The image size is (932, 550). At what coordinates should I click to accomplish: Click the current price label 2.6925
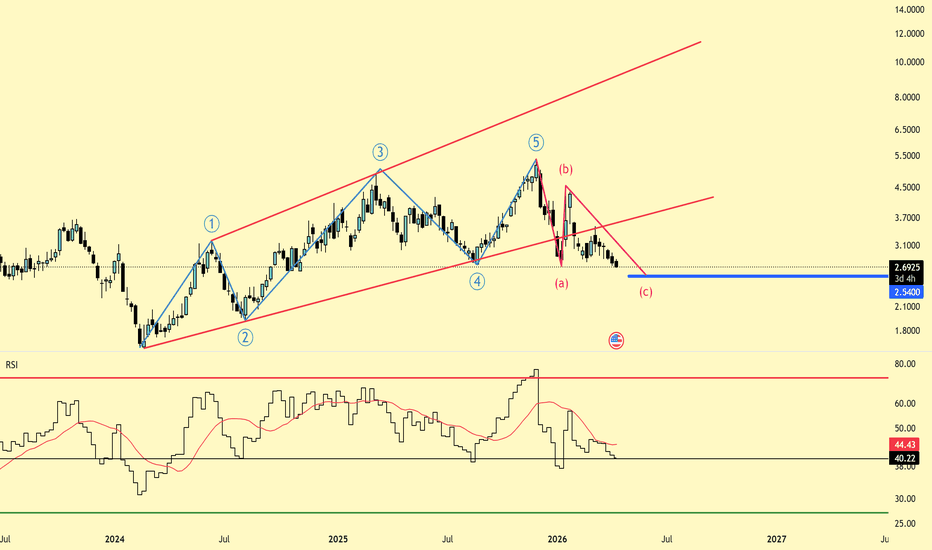point(906,268)
